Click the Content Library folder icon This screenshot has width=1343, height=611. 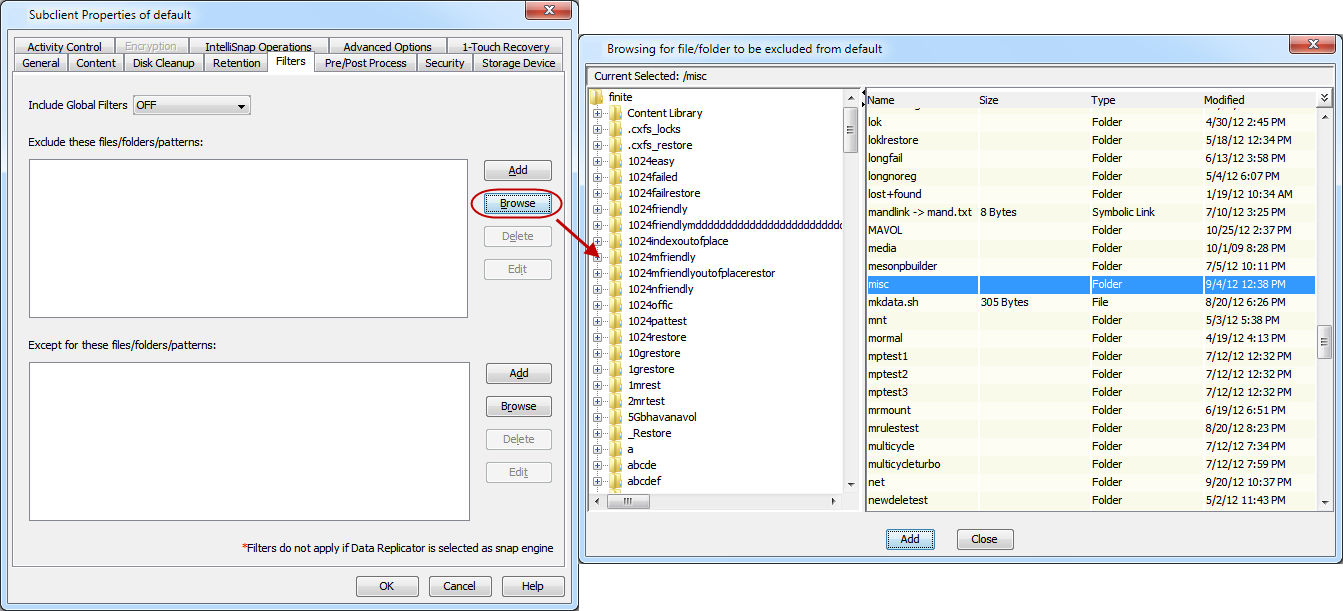pos(615,113)
